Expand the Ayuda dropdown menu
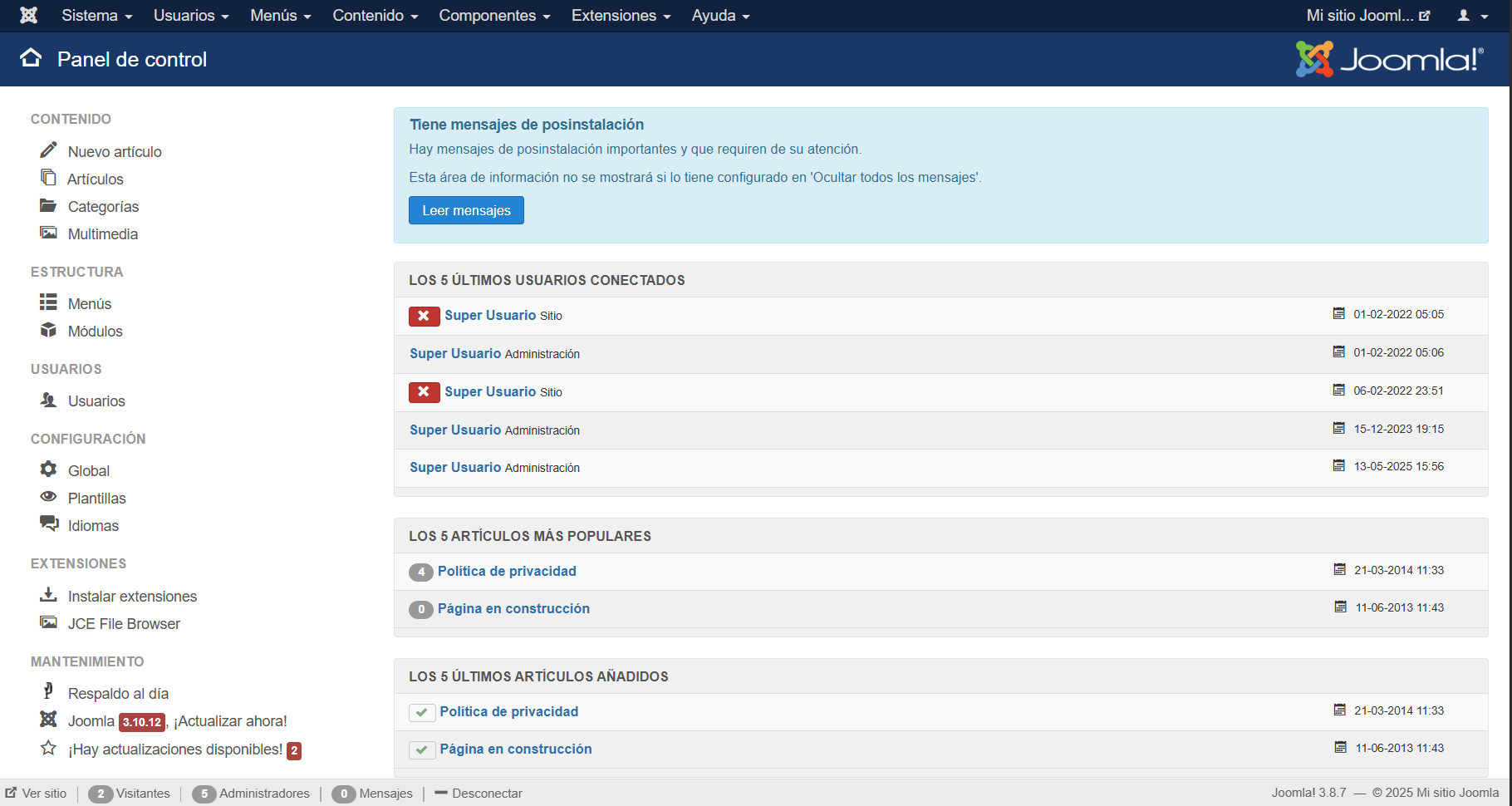 pos(720,16)
